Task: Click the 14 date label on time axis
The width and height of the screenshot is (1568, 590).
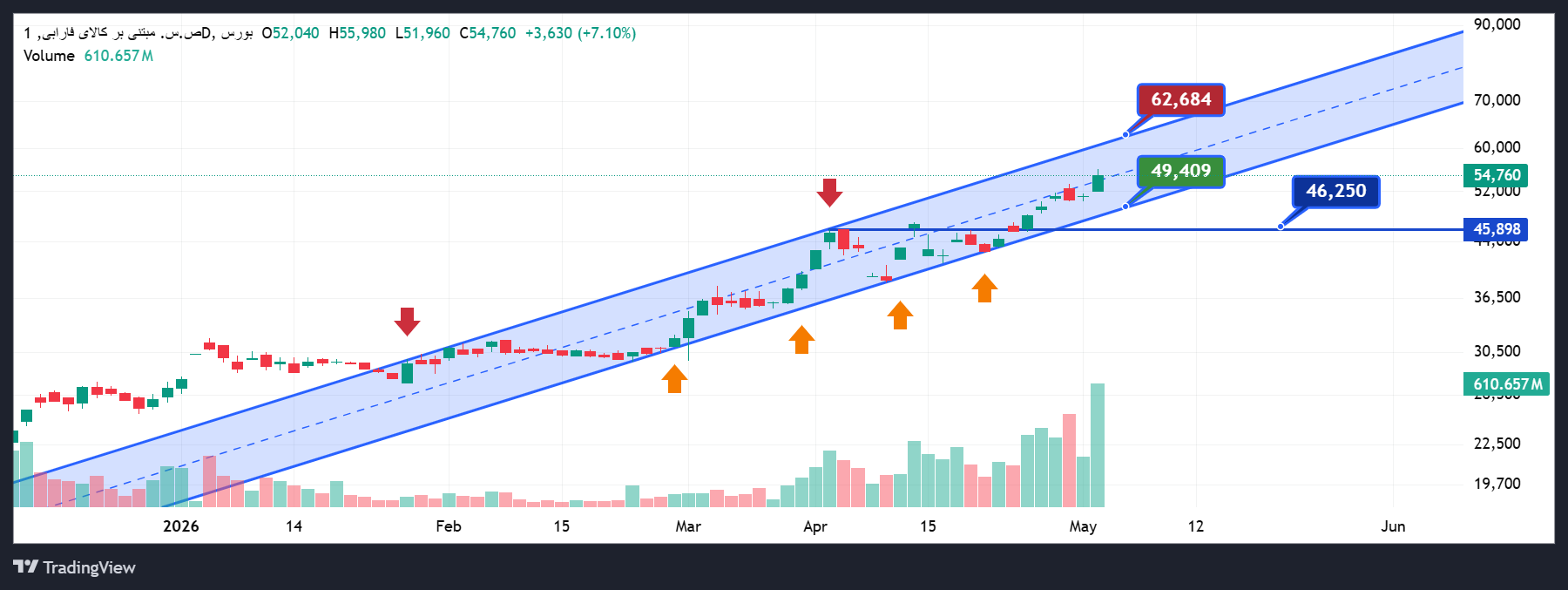Action: (294, 526)
